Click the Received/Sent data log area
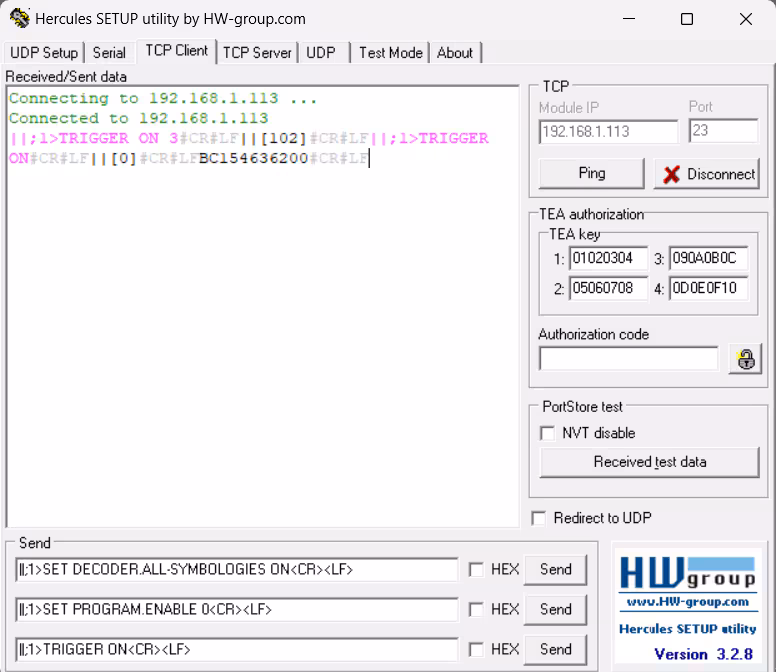 (262, 307)
